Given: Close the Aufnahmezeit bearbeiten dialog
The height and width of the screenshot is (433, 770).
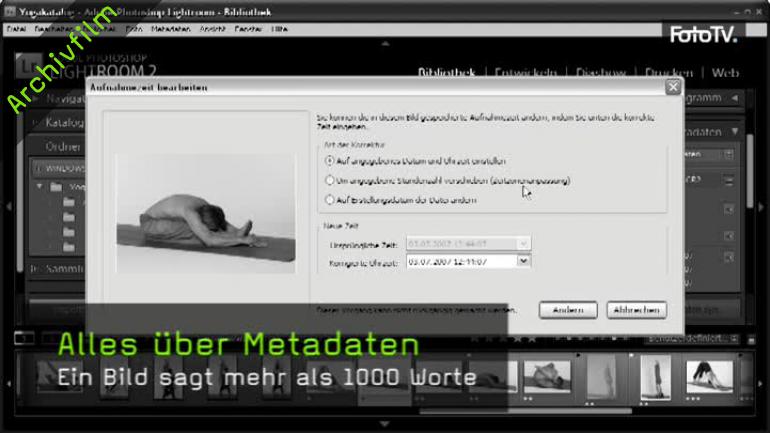Looking at the screenshot, I should [x=673, y=87].
